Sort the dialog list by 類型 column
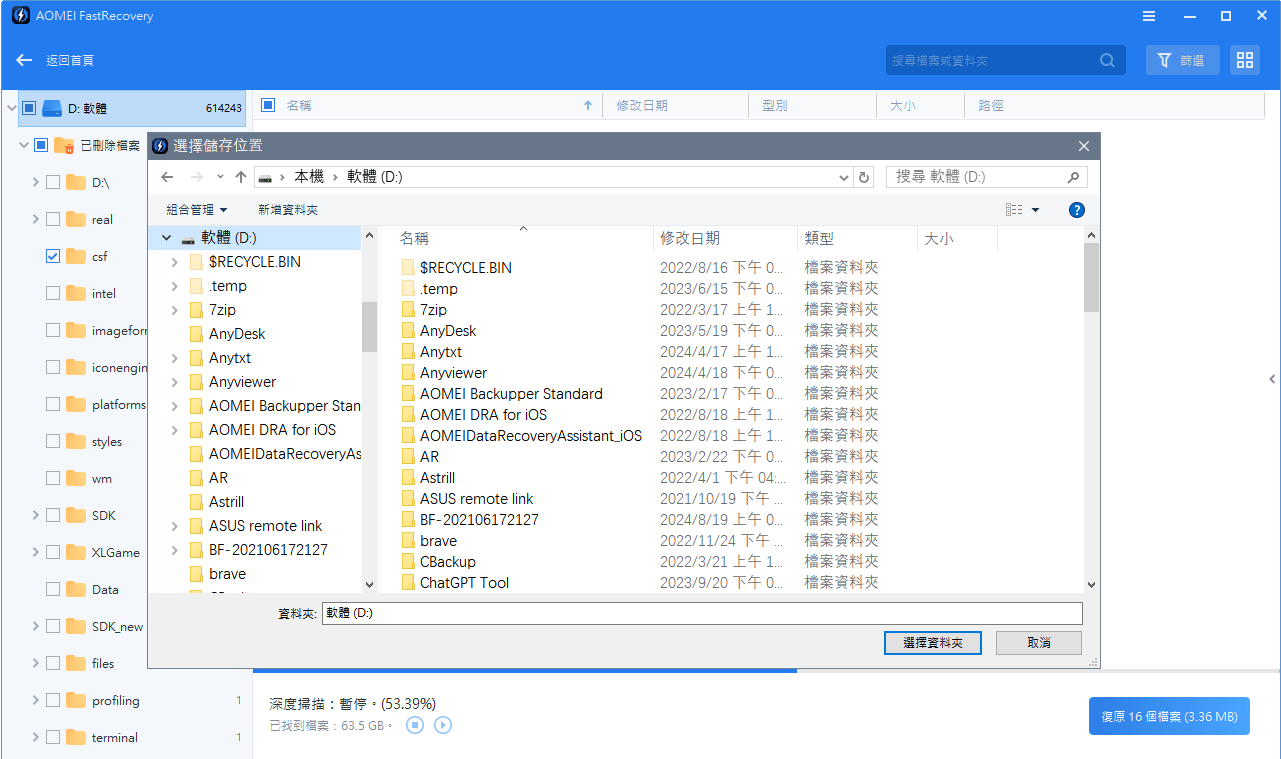Viewport: 1281px width, 759px height. point(819,239)
